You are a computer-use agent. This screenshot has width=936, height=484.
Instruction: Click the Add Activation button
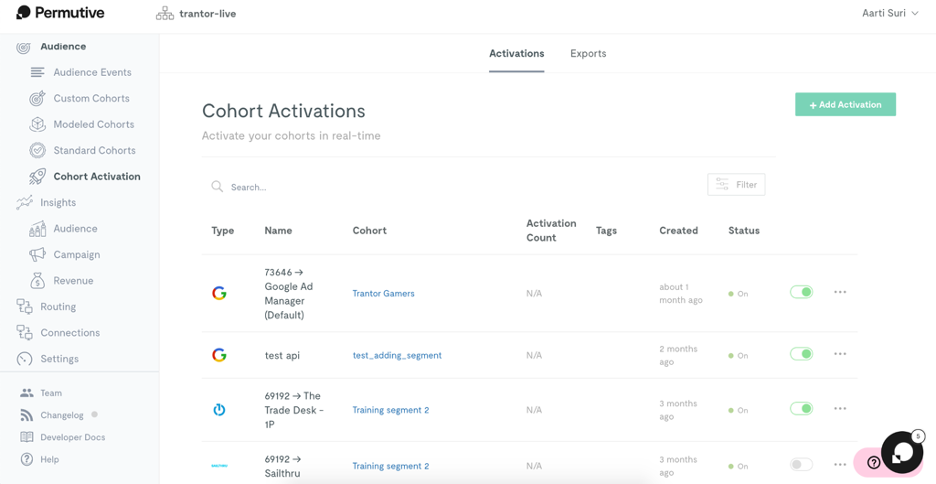pos(845,104)
